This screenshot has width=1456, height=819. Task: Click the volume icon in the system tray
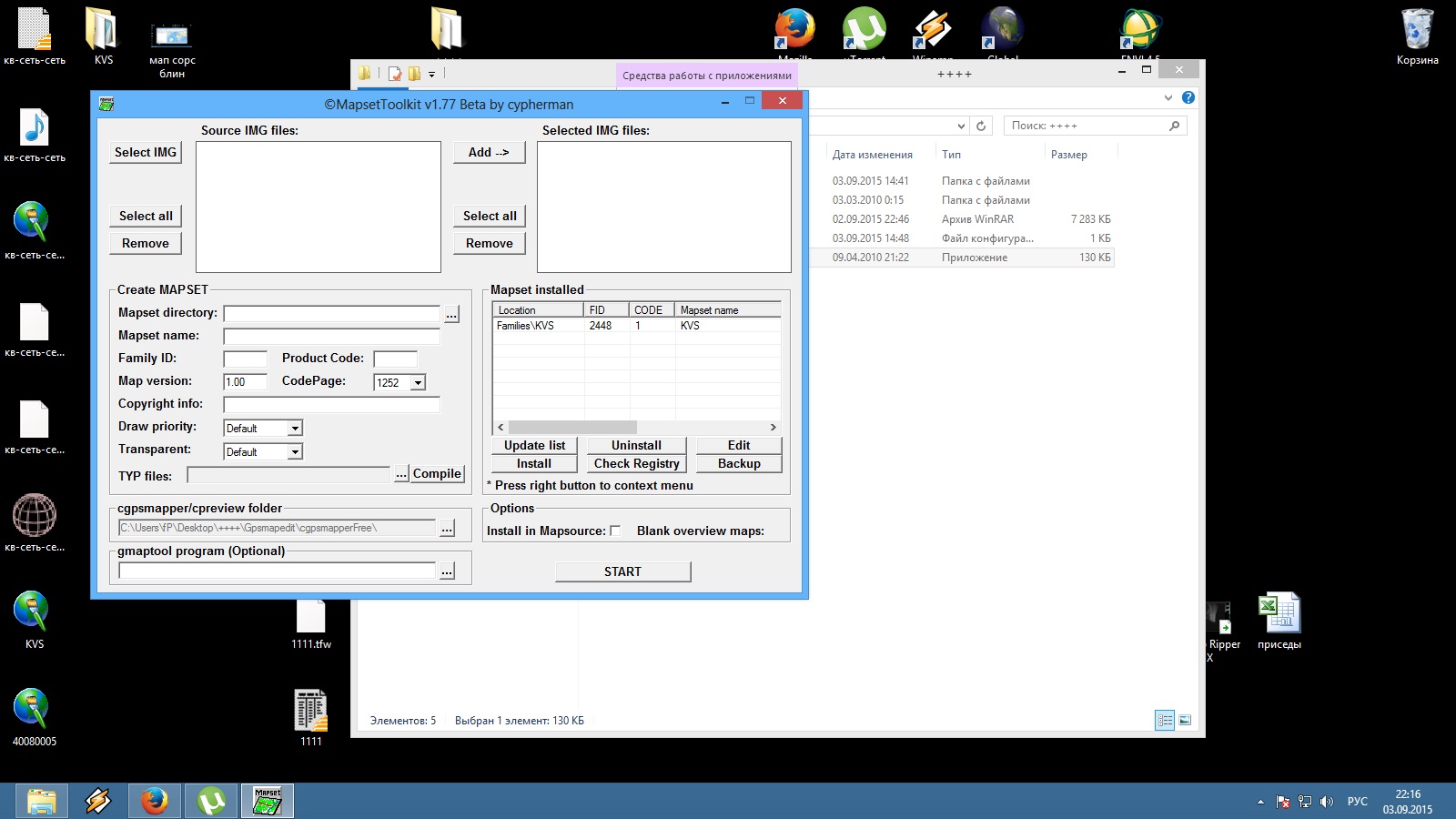(x=1326, y=802)
